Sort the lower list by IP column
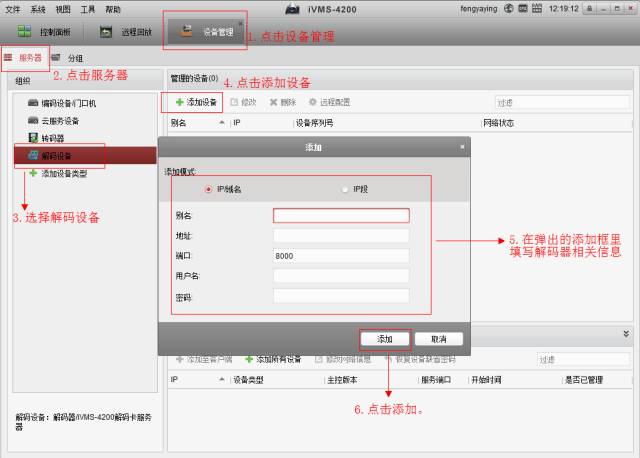This screenshot has width=640, height=458. 174,380
